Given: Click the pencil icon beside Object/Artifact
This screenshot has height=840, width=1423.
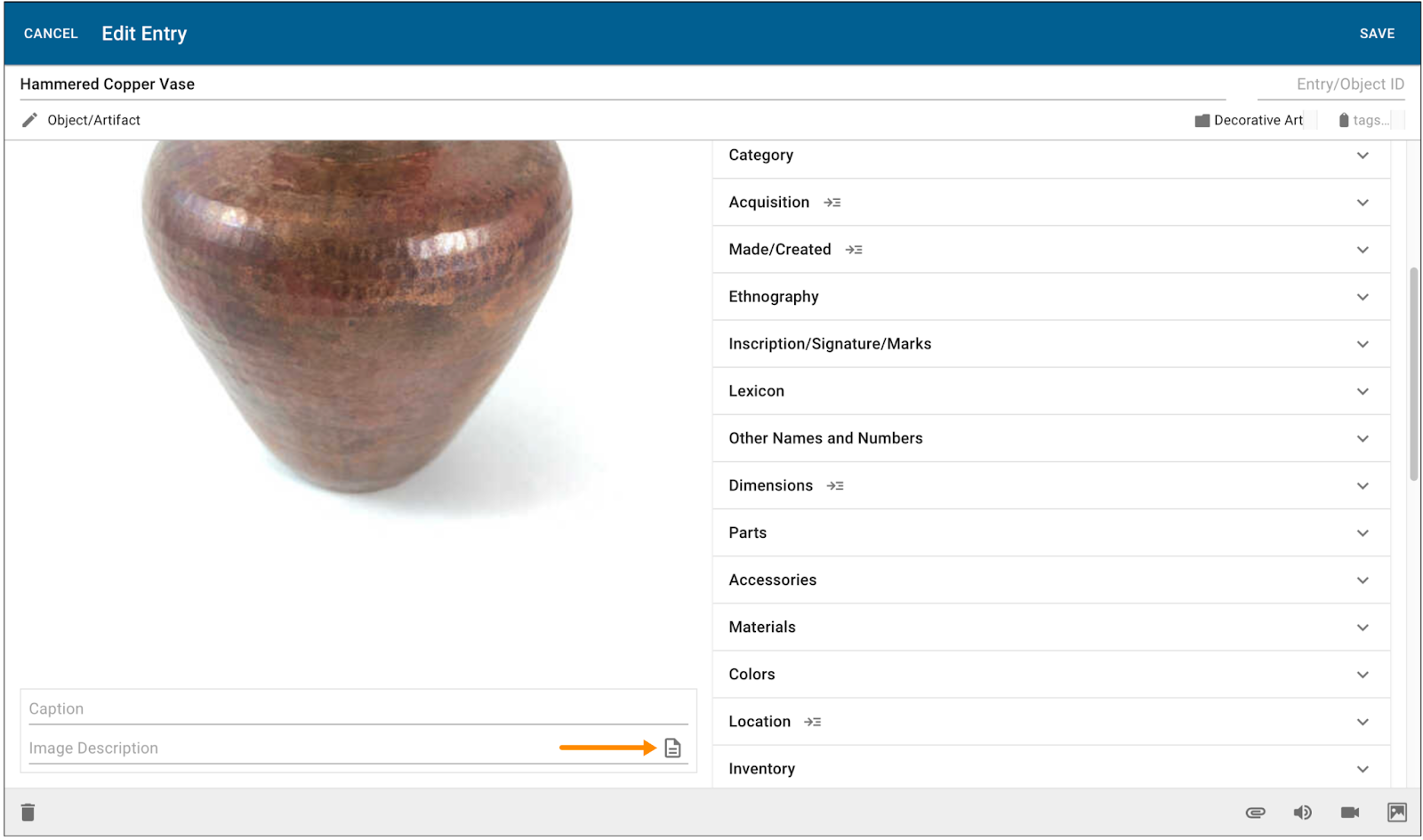Looking at the screenshot, I should tap(29, 120).
